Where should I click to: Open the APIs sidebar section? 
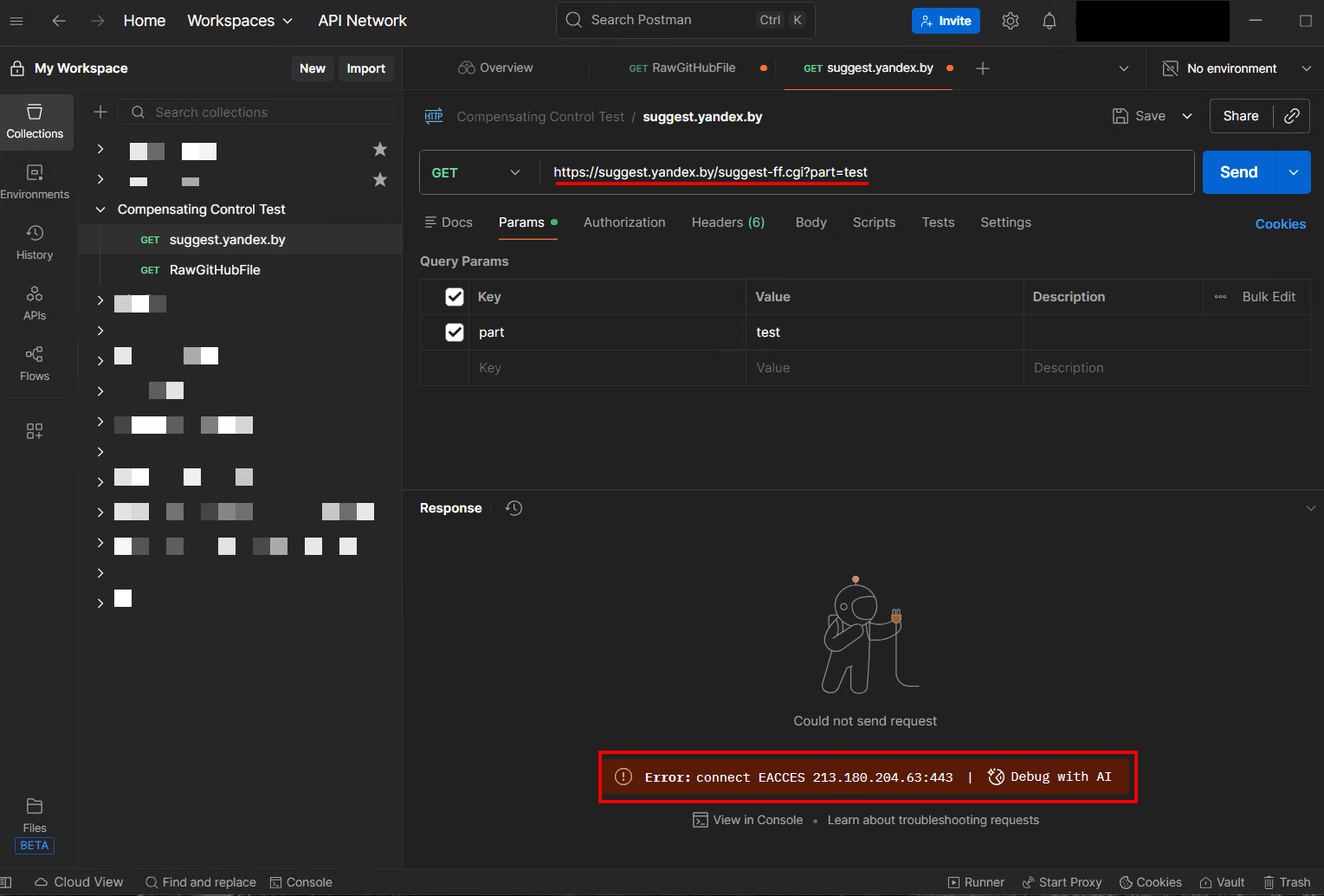pos(35,303)
